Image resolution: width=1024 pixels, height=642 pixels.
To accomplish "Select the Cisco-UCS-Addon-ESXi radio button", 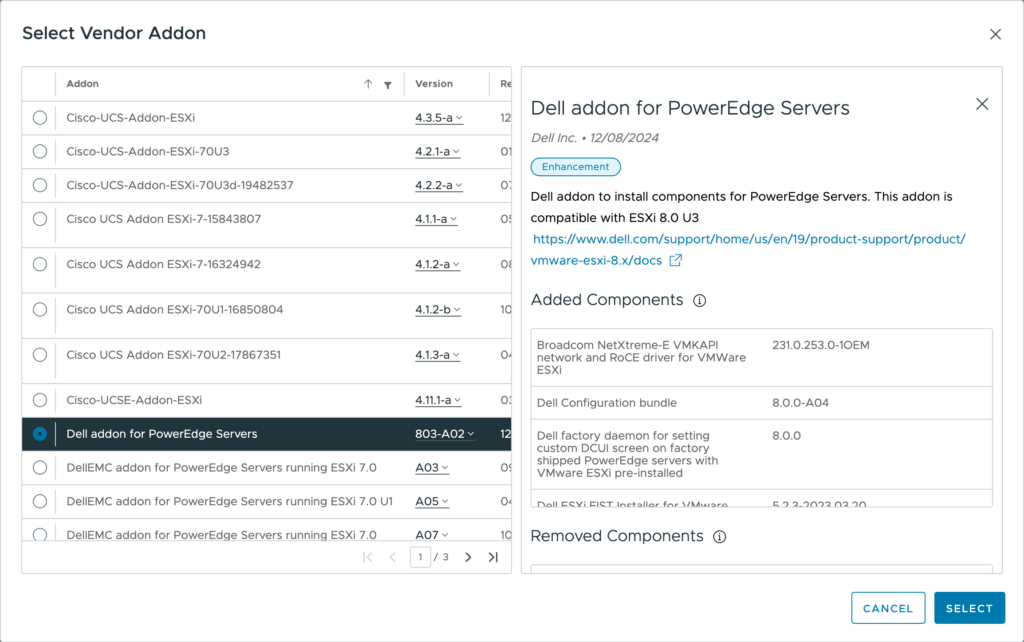I will point(40,118).
